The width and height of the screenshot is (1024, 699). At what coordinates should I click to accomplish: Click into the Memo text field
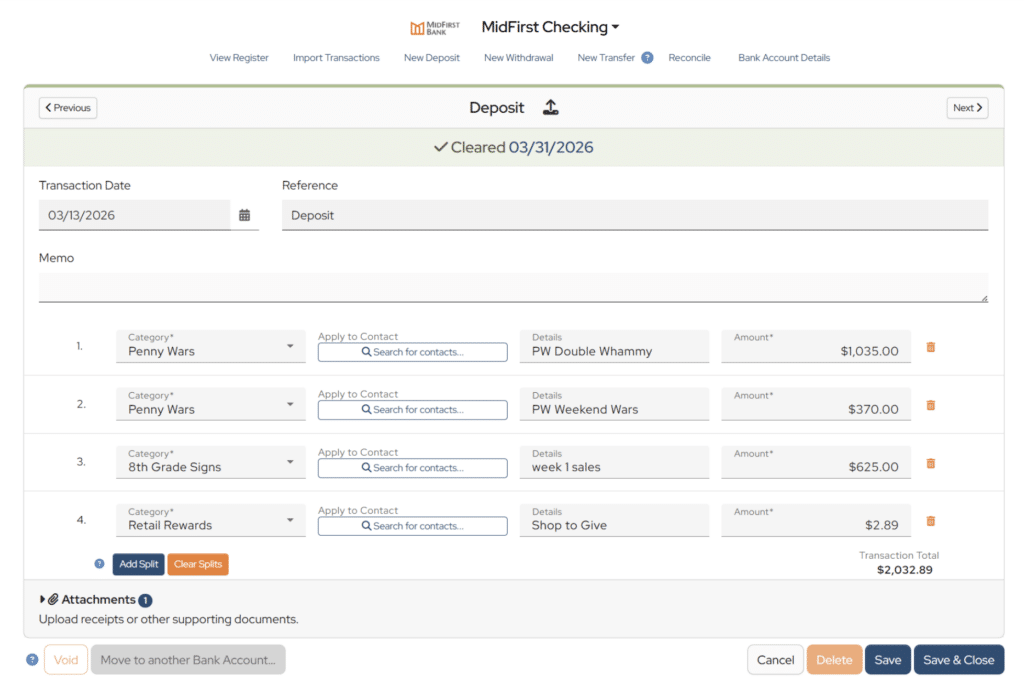tap(513, 287)
